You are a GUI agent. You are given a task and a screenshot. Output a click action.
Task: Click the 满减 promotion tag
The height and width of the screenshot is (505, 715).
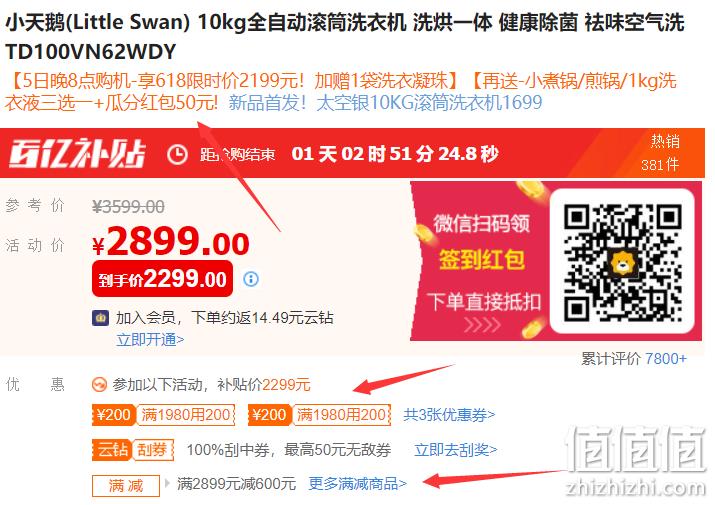coord(126,485)
